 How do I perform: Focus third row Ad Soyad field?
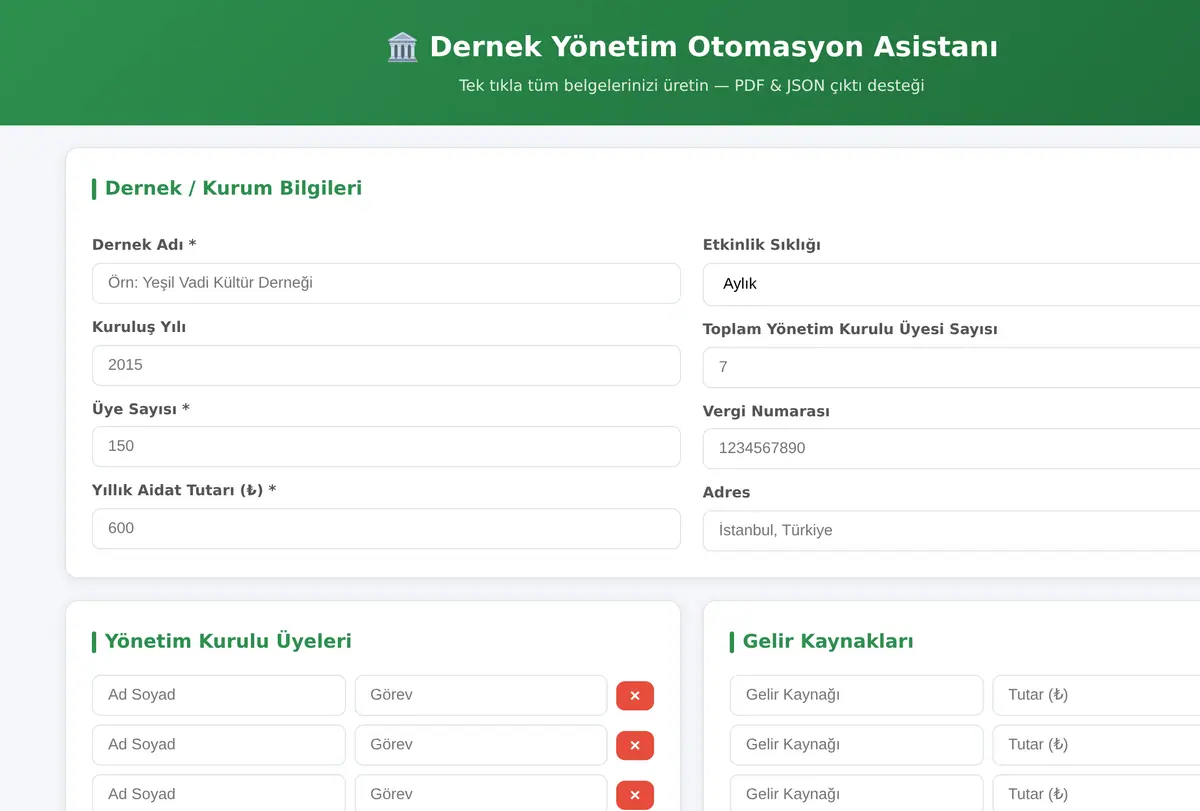pyautogui.click(x=219, y=793)
